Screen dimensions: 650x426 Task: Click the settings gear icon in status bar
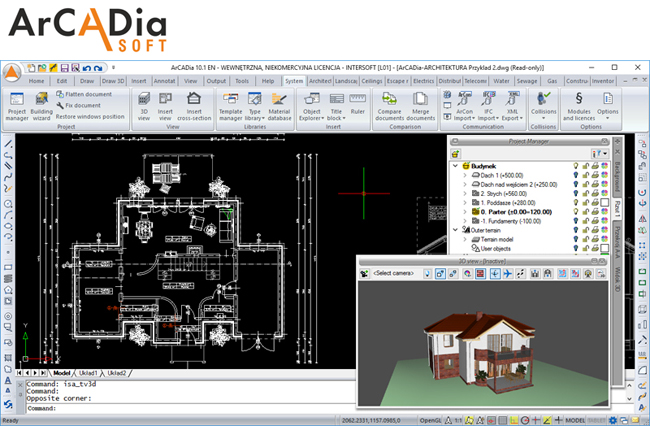tap(613, 420)
